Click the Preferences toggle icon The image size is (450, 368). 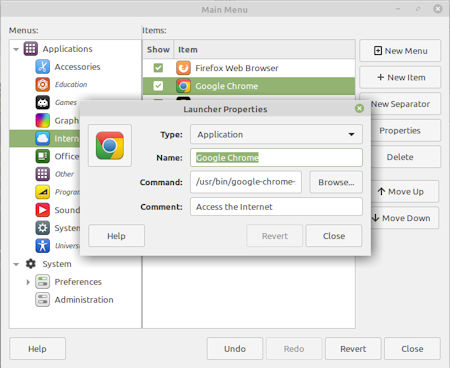tap(43, 282)
